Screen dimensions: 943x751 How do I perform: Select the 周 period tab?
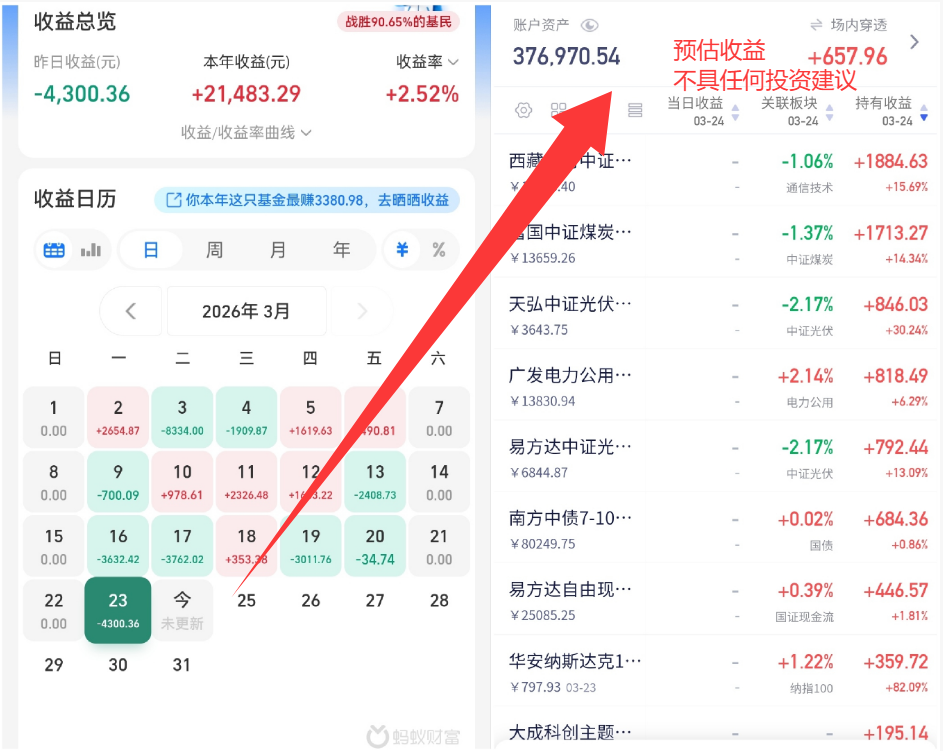pyautogui.click(x=215, y=250)
